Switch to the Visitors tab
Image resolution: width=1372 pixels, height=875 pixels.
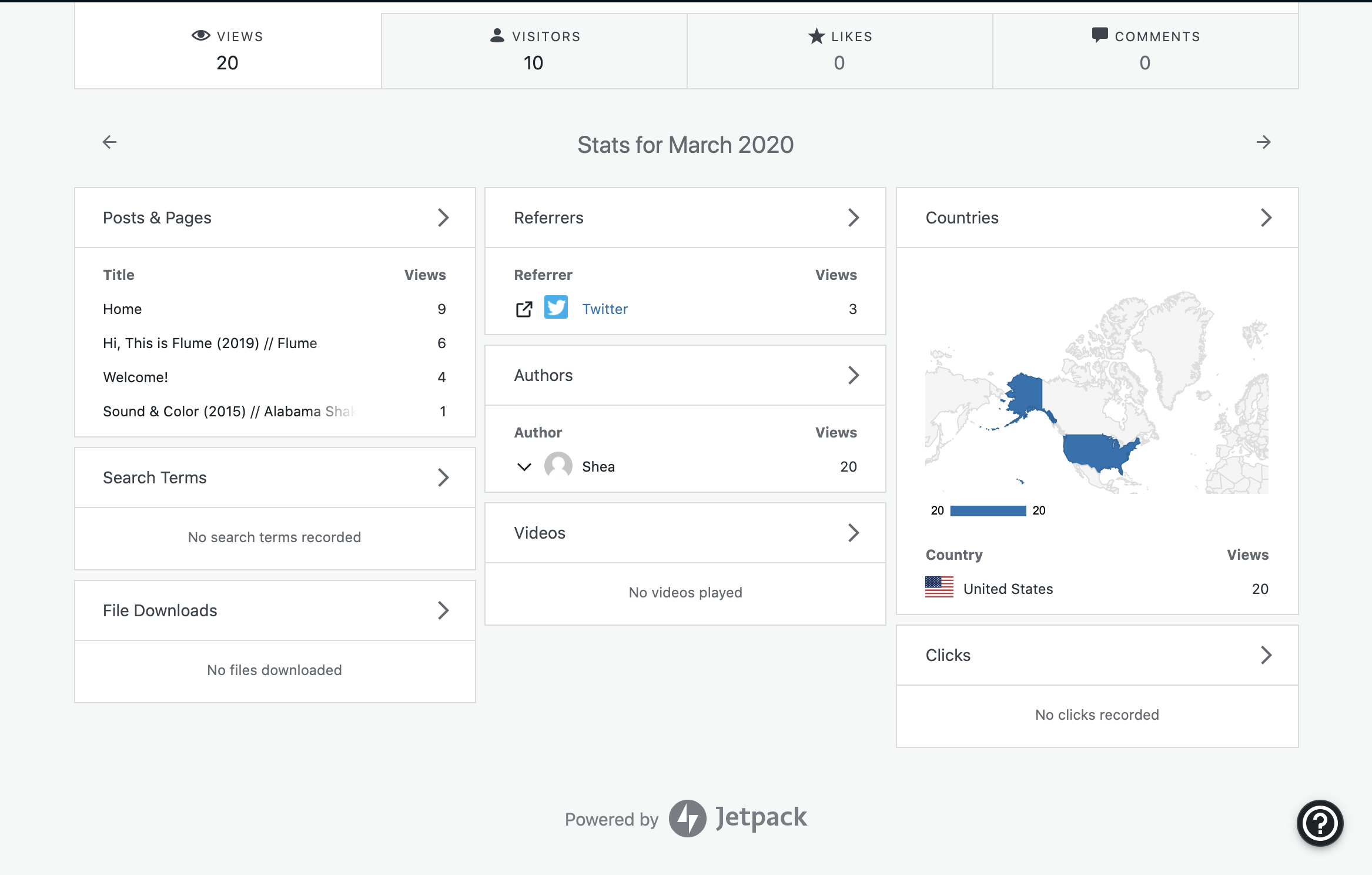tap(534, 51)
